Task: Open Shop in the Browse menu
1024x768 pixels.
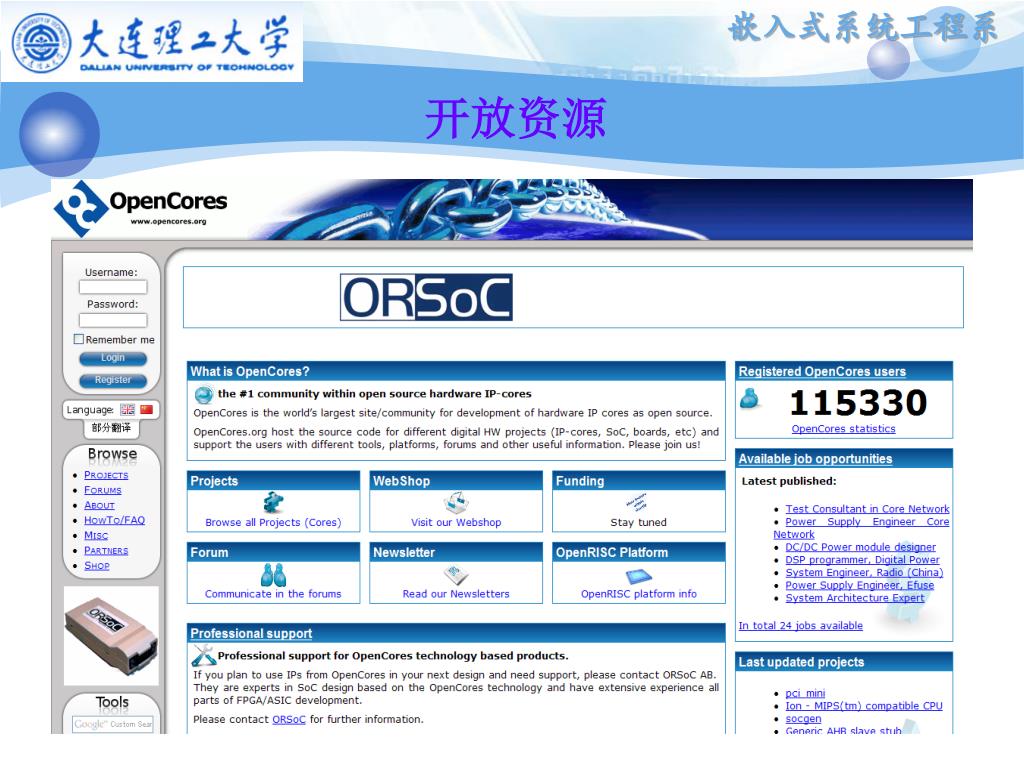Action: coord(97,566)
